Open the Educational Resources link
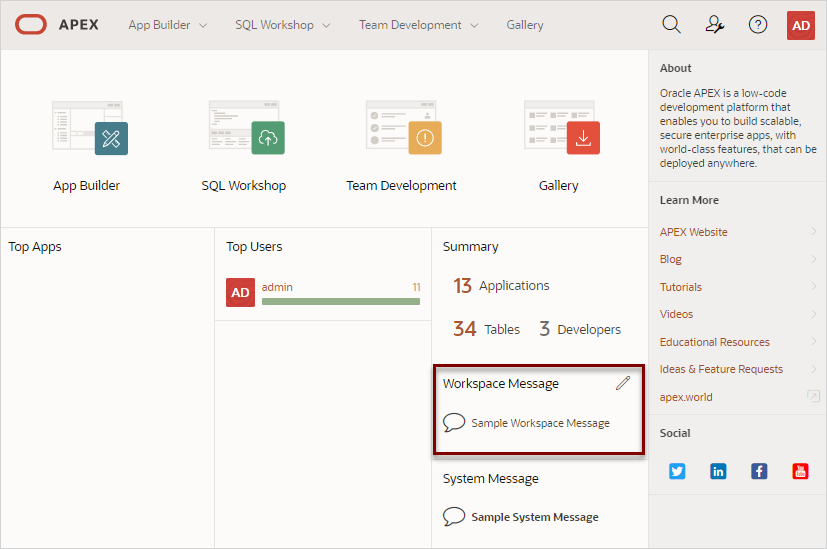 715,342
